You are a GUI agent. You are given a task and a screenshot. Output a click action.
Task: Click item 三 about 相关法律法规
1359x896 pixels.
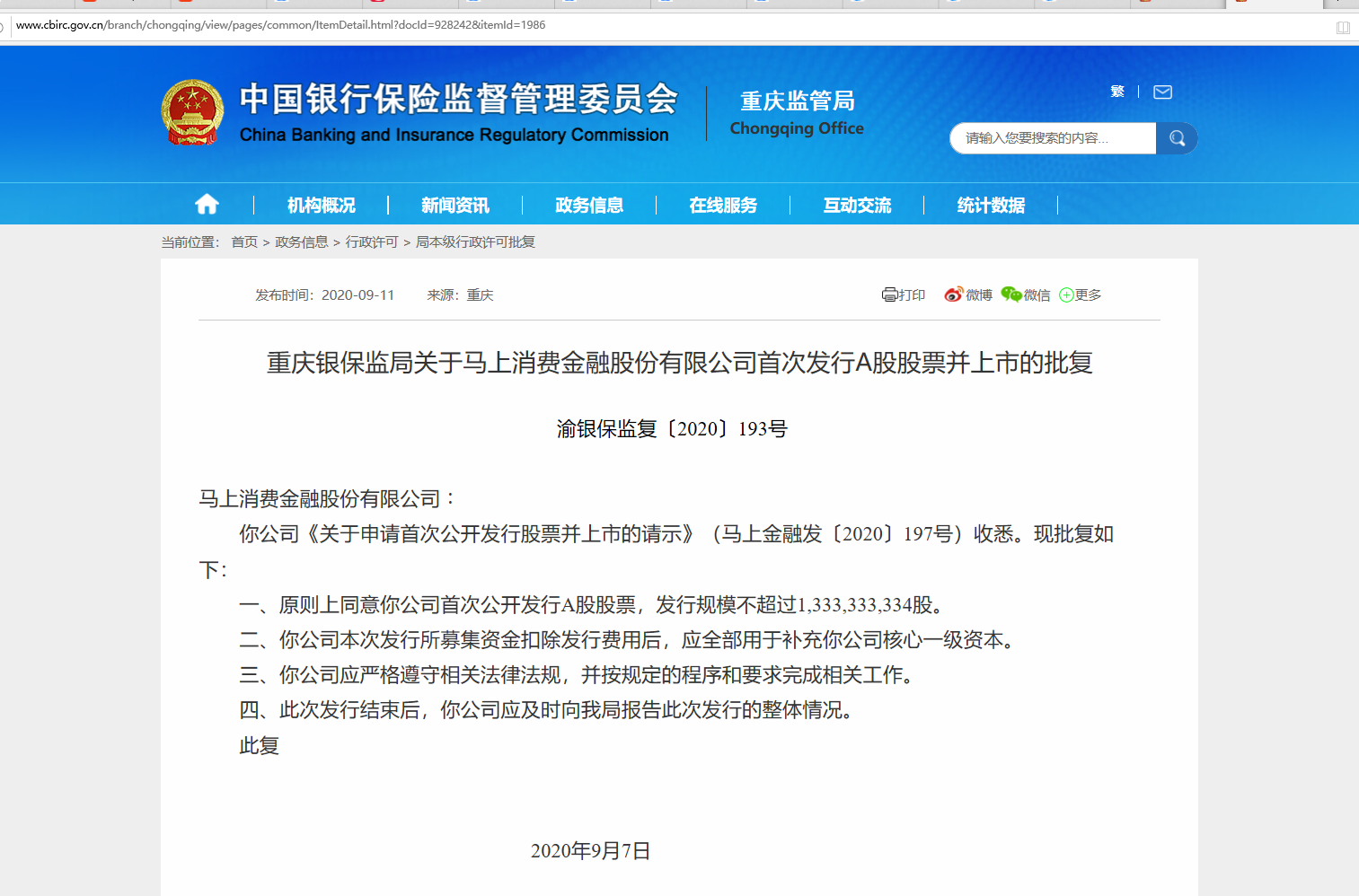tap(579, 675)
